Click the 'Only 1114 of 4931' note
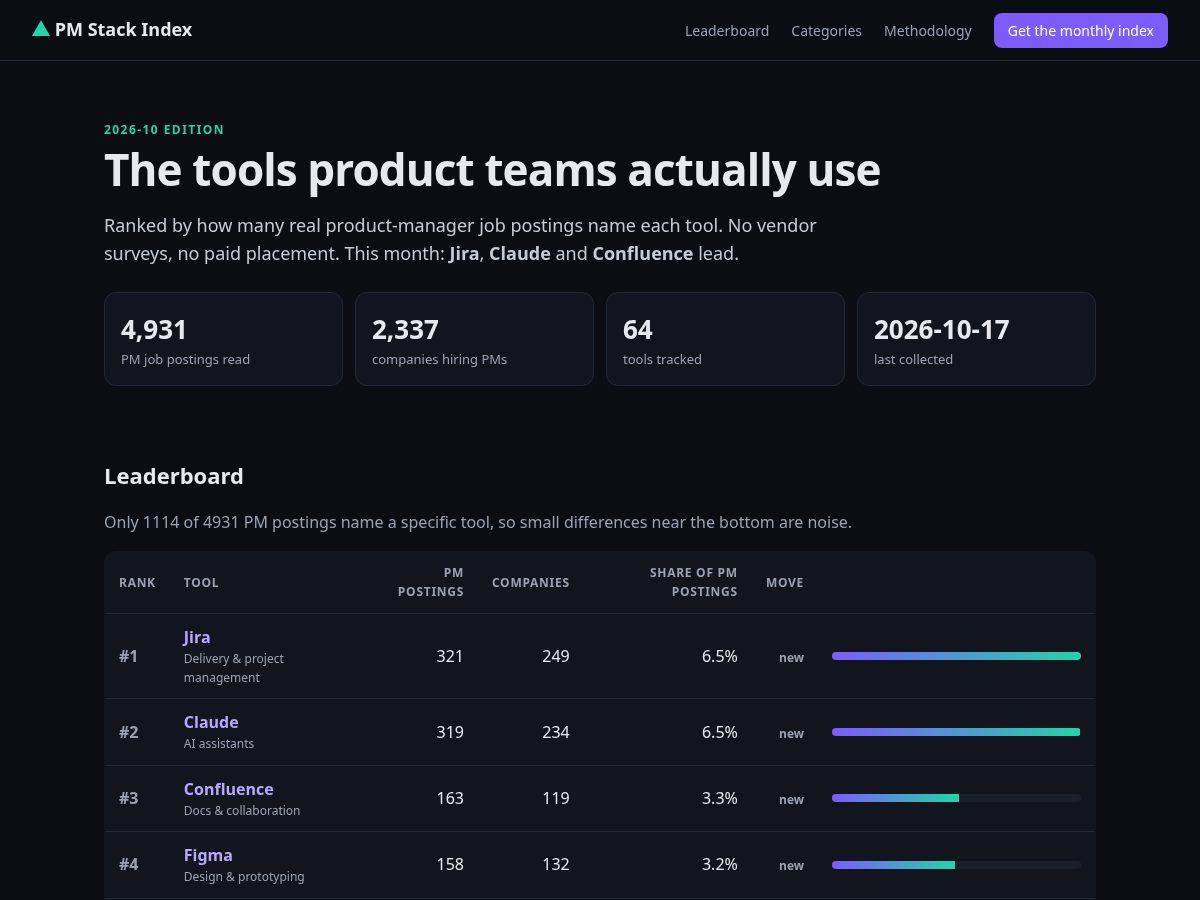Image resolution: width=1200 pixels, height=900 pixels. pos(478,522)
